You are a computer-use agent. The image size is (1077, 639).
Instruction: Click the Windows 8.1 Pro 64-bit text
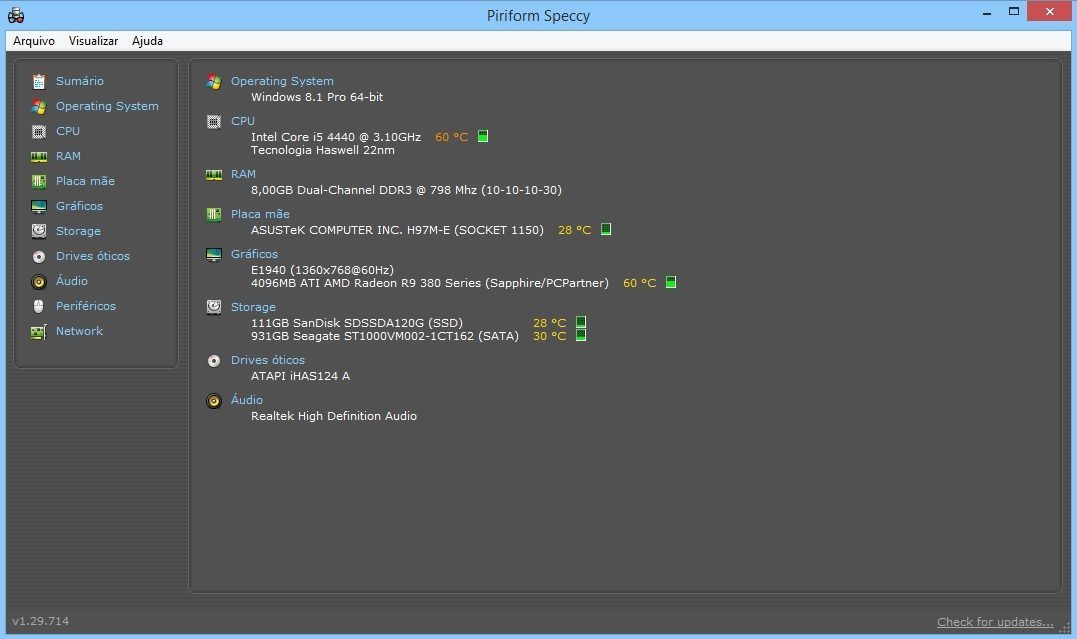click(317, 97)
